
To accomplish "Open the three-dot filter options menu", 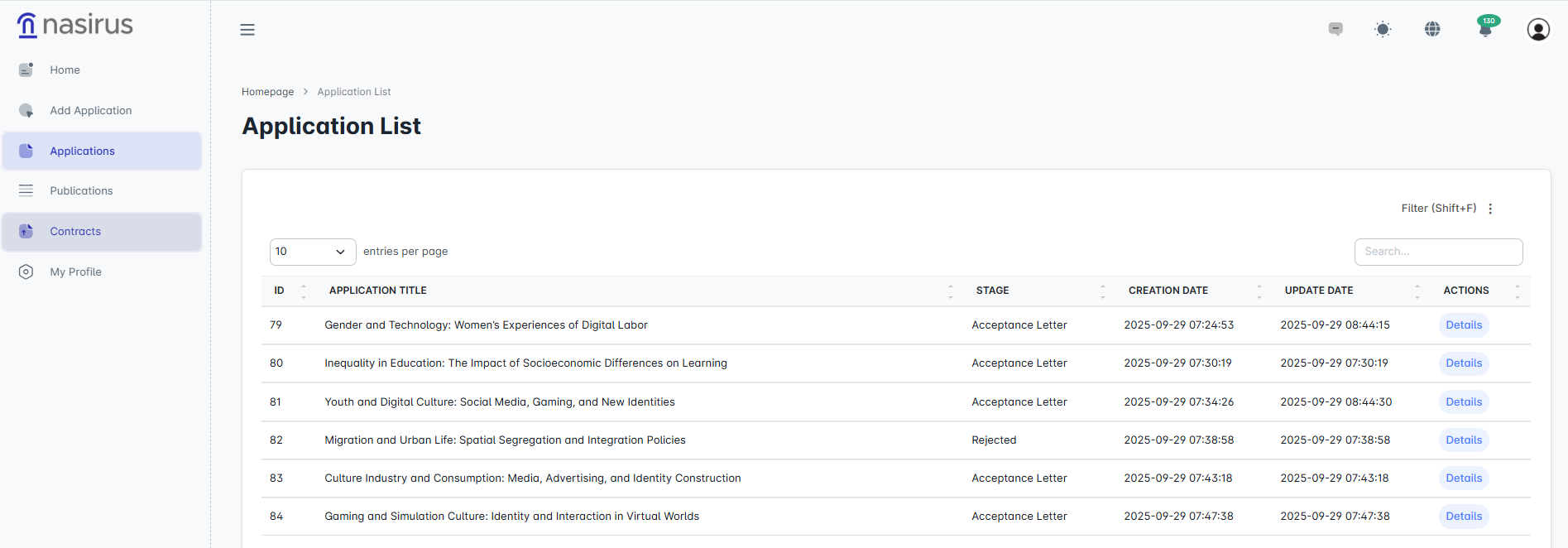I will (1490, 209).
